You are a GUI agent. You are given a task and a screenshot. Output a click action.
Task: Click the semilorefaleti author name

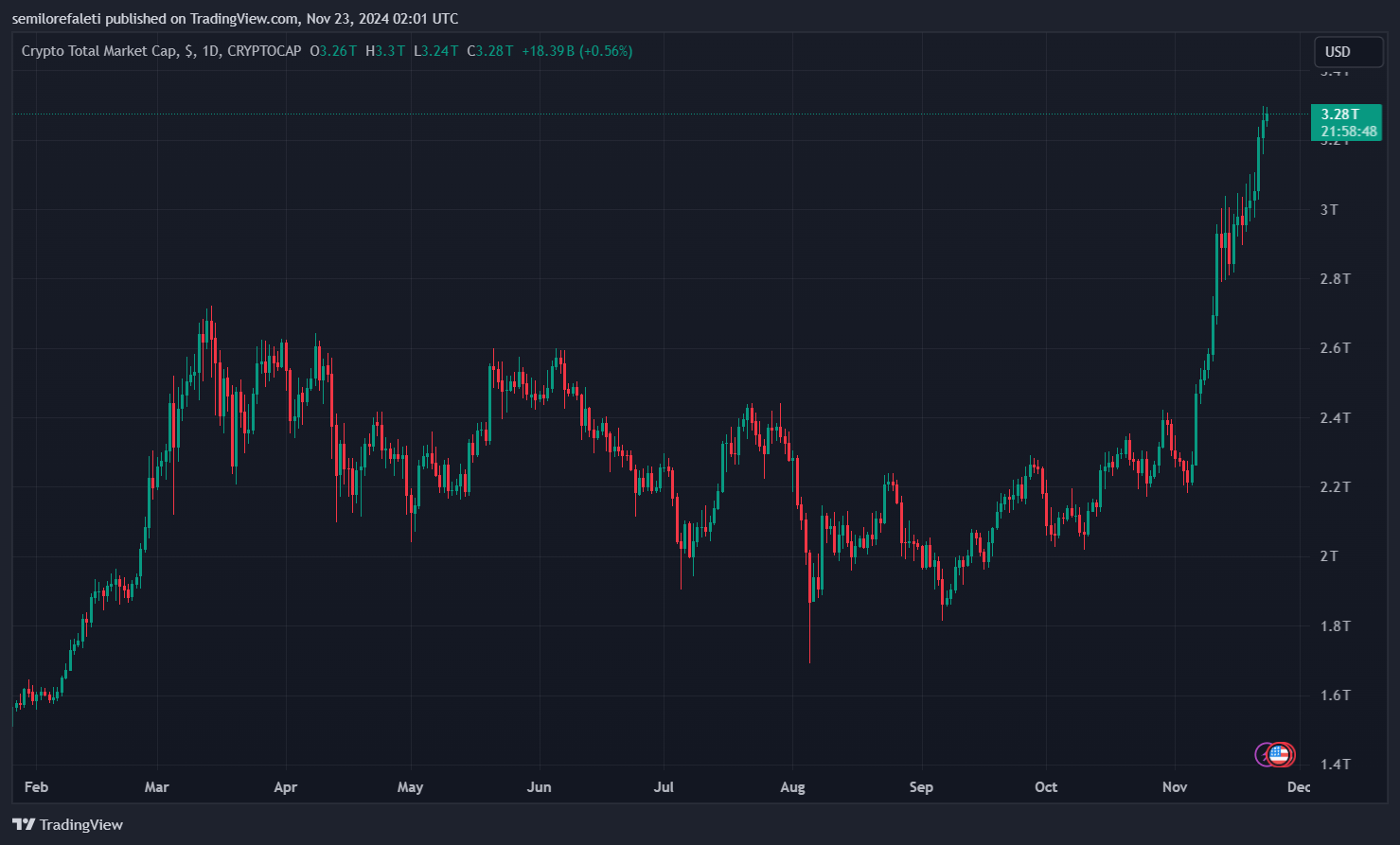[x=57, y=19]
